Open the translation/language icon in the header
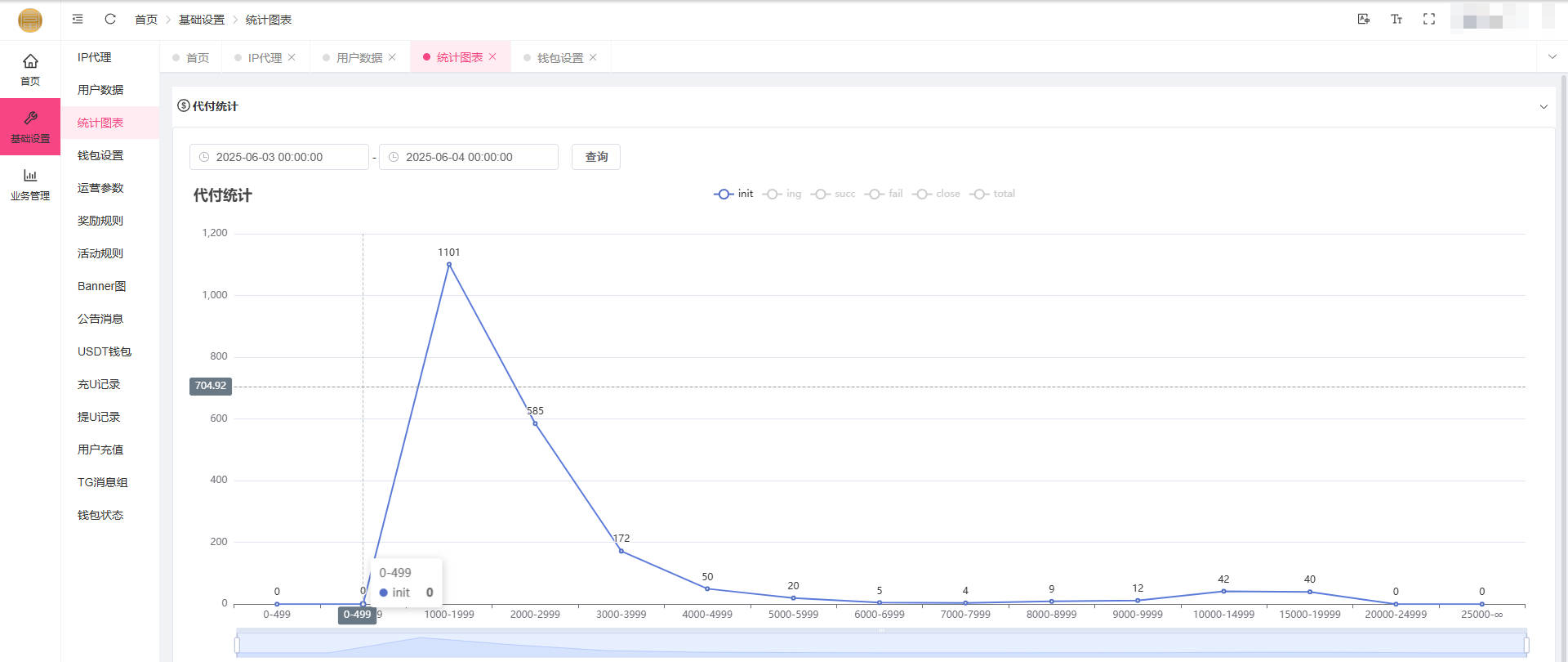 coord(1363,19)
